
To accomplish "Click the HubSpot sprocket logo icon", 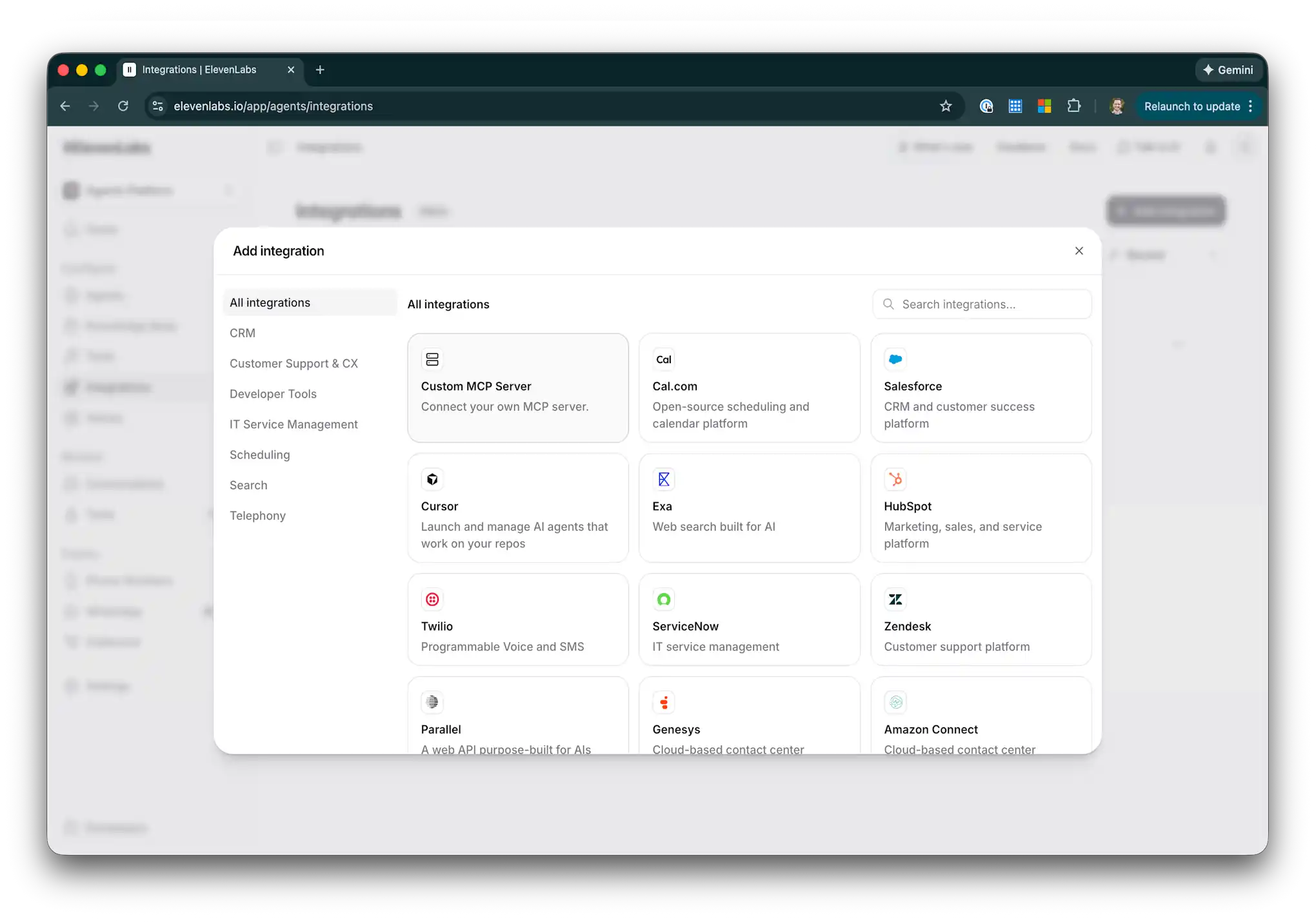I will [x=895, y=479].
